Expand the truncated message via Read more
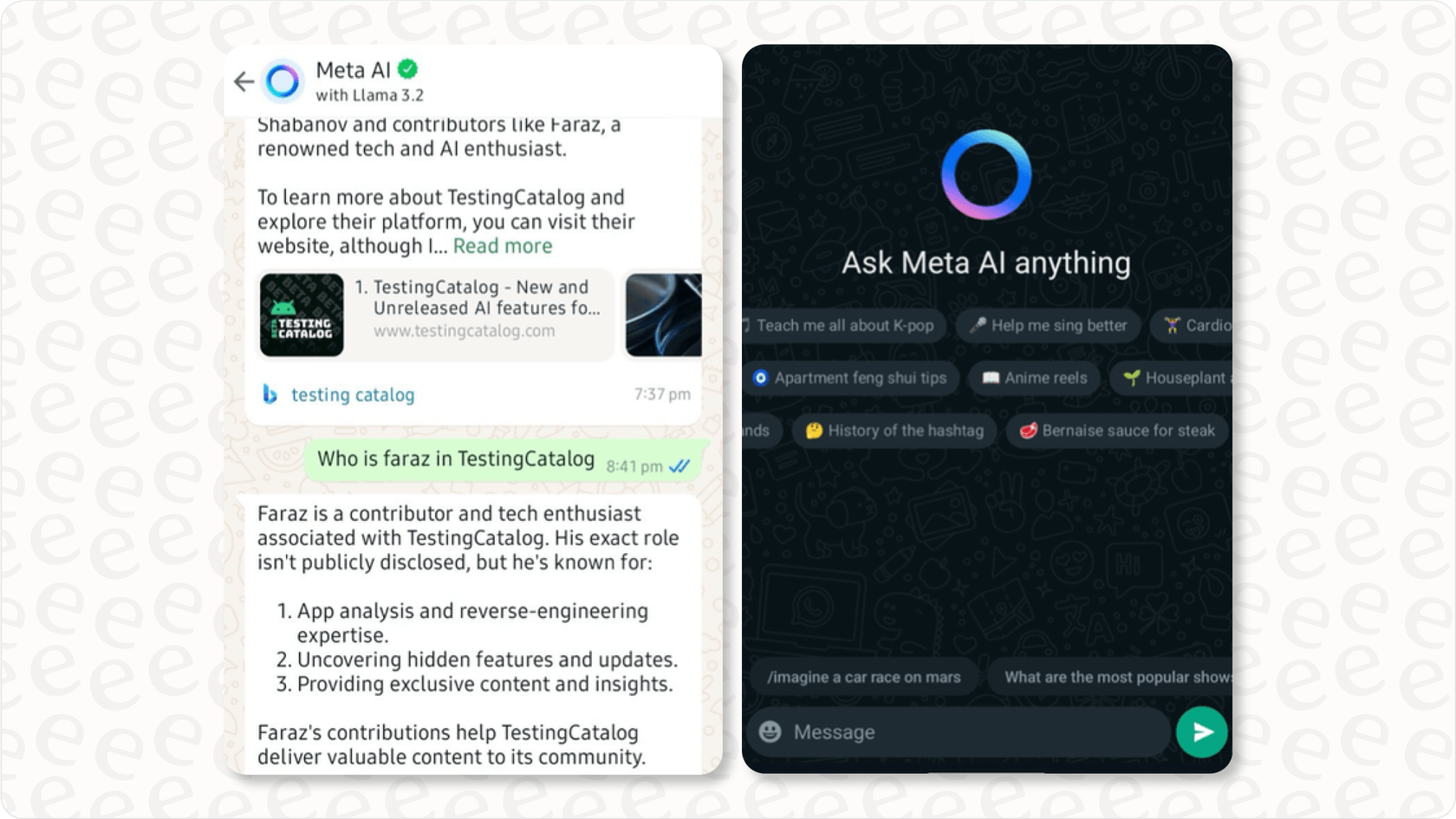Image resolution: width=1456 pixels, height=819 pixels. pyautogui.click(x=502, y=246)
